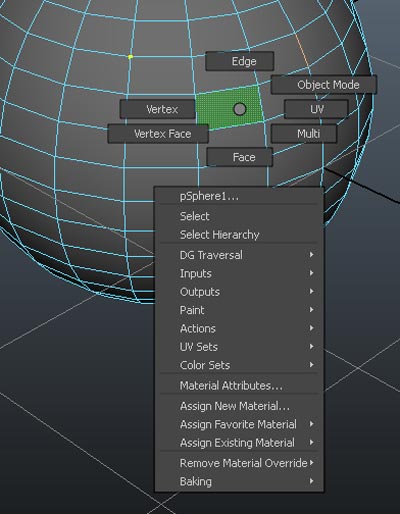Expand Assign Existing Material submenu
400x514 pixels.
[239, 443]
